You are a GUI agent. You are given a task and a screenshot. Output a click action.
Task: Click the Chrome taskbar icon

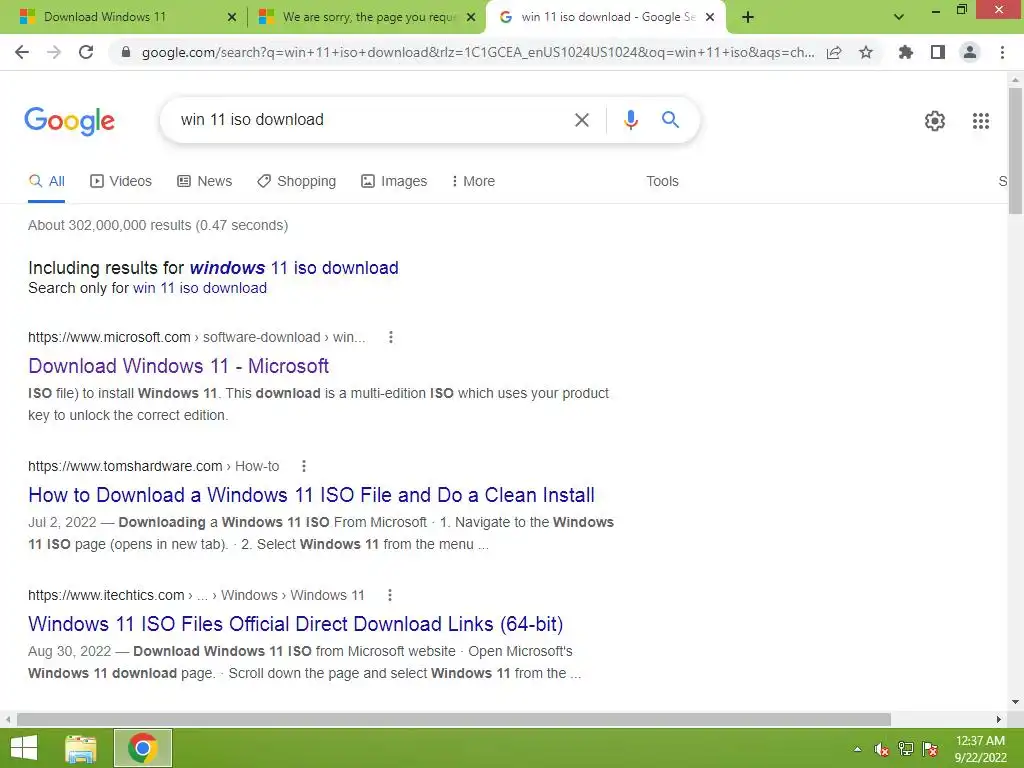pos(142,748)
